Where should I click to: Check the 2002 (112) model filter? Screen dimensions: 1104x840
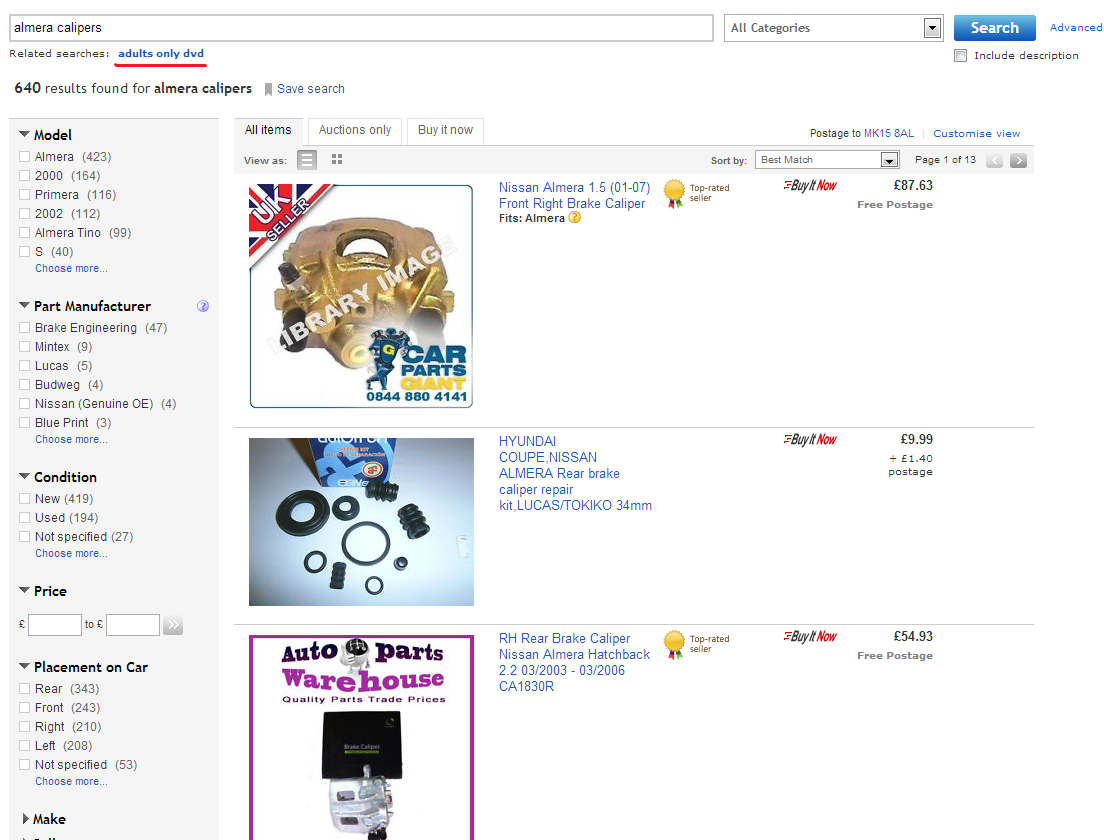(x=25, y=213)
